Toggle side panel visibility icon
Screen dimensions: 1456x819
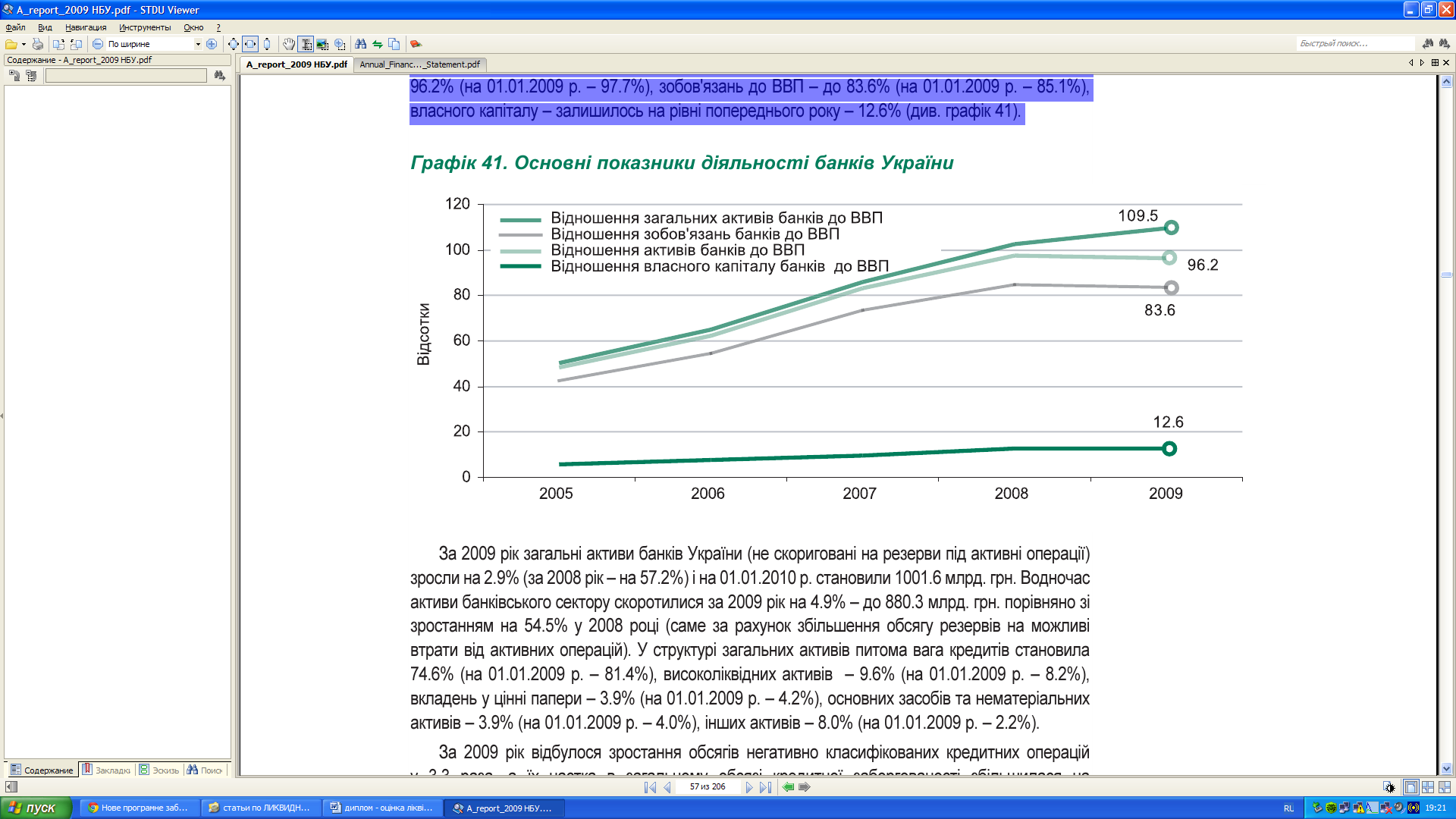coord(11,787)
